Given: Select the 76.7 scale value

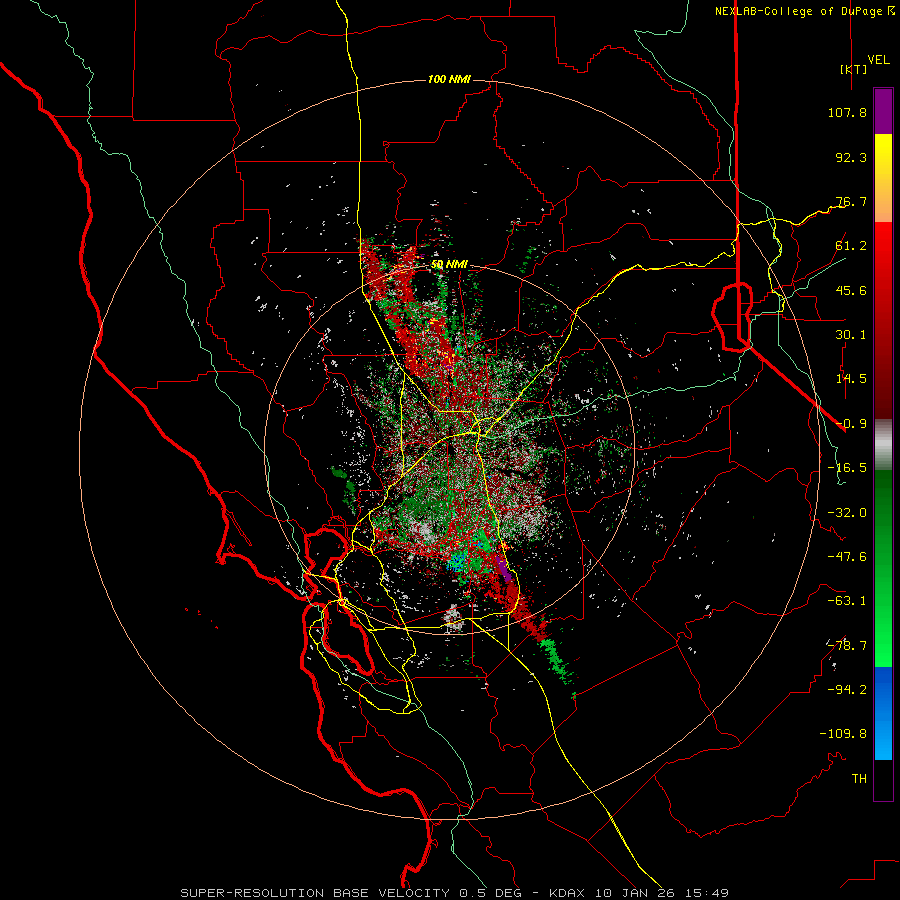Looking at the screenshot, I should [x=851, y=201].
